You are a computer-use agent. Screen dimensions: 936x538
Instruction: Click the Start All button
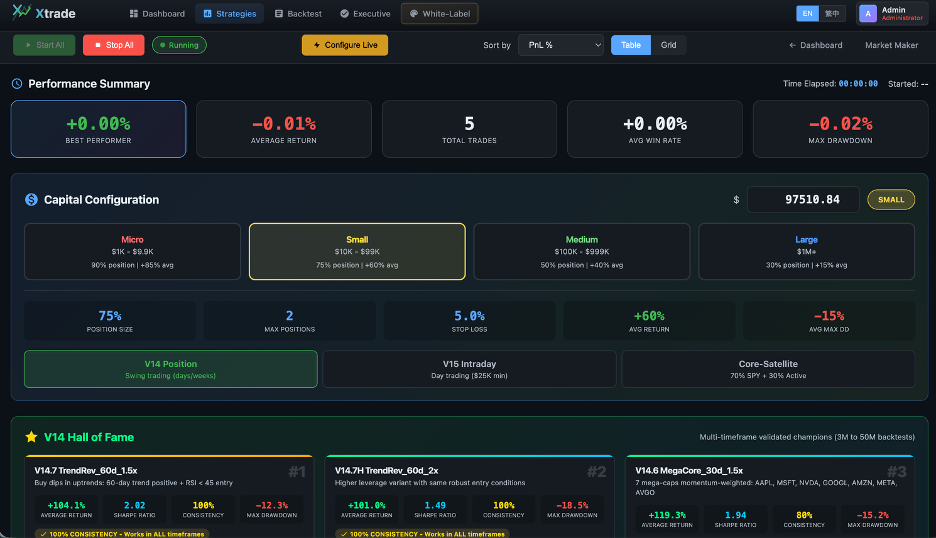click(x=44, y=45)
